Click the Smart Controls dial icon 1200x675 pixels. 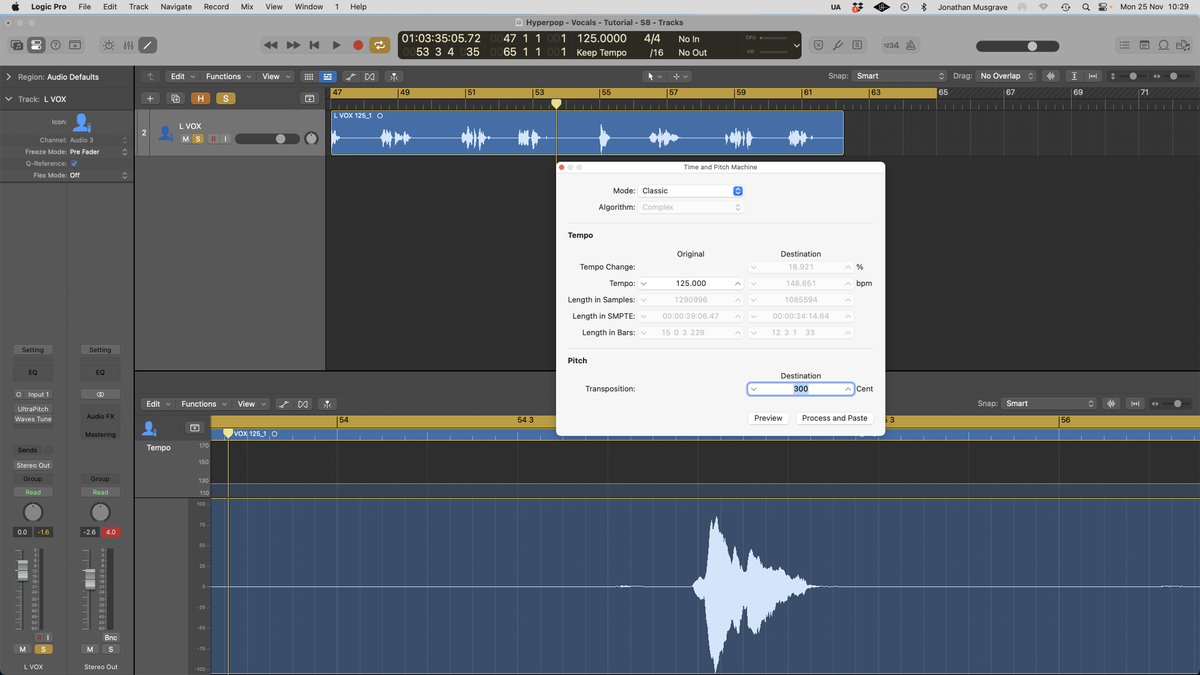pyautogui.click(x=108, y=45)
